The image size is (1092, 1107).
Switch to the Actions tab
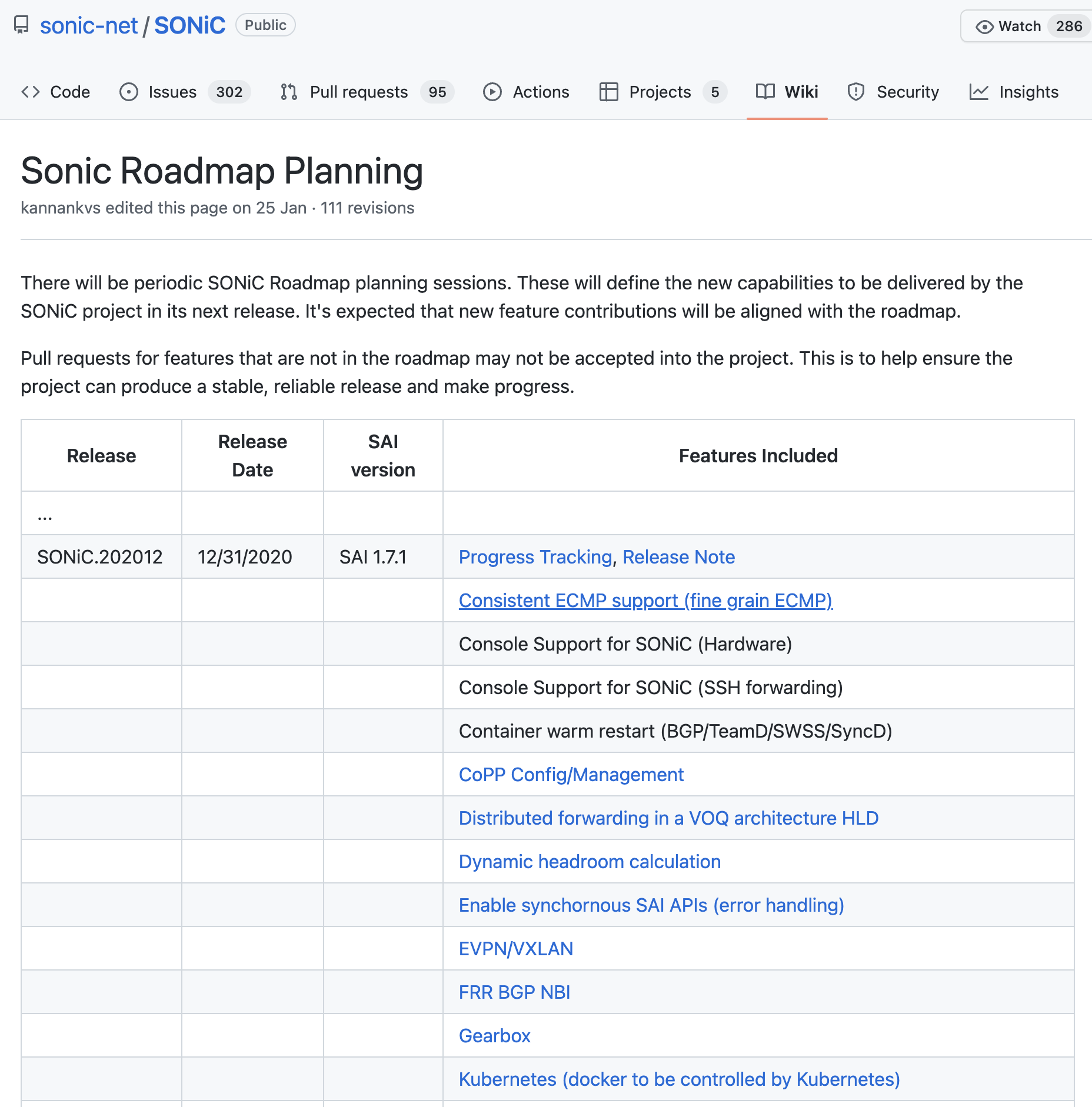pos(527,92)
